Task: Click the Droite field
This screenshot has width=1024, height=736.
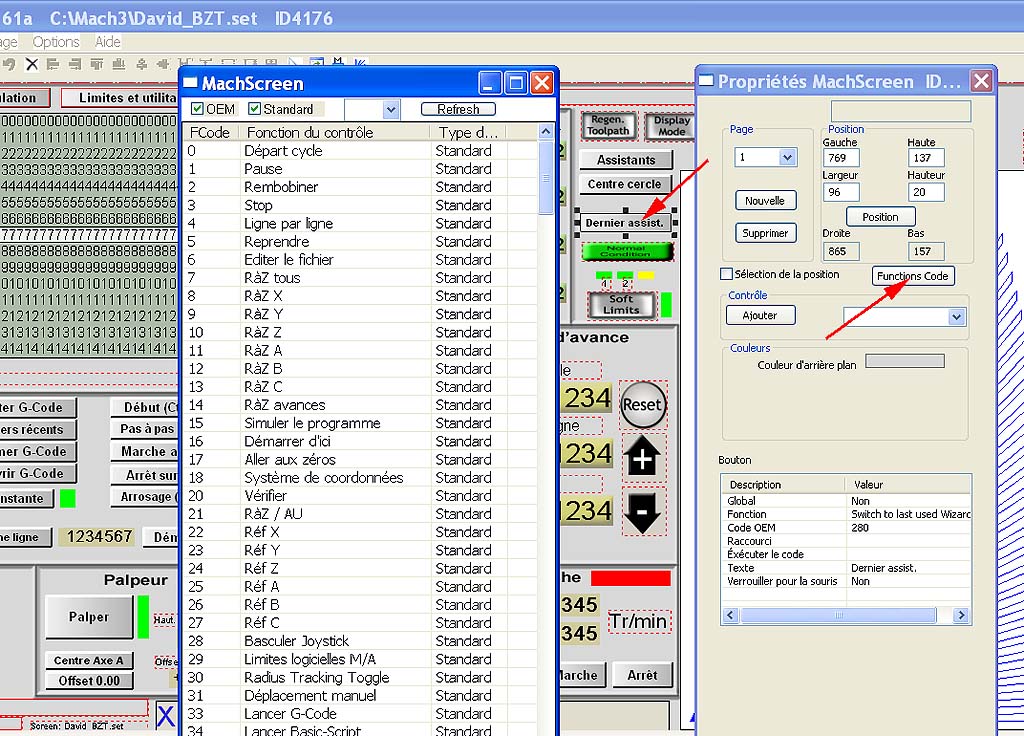Action: tap(841, 251)
